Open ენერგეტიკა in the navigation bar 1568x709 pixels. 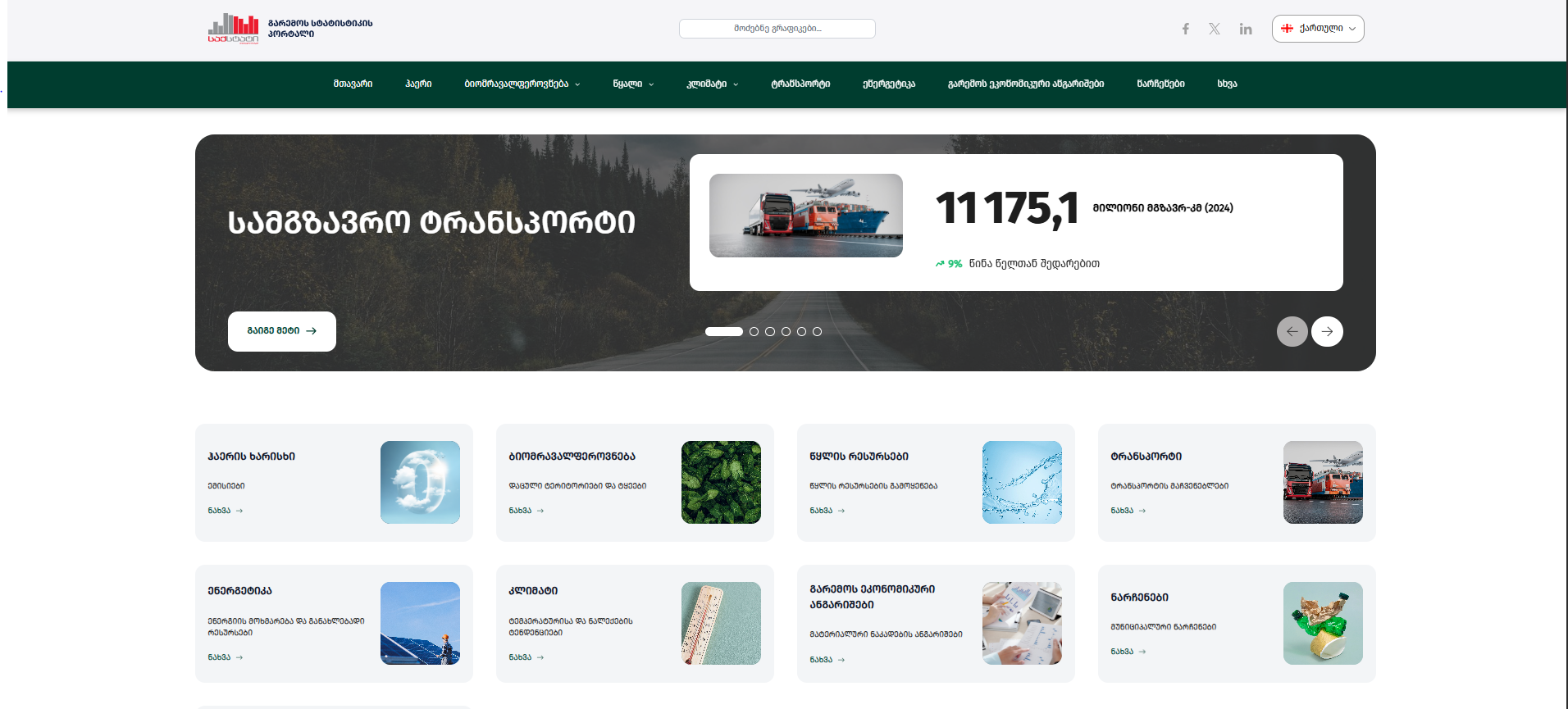pyautogui.click(x=889, y=84)
